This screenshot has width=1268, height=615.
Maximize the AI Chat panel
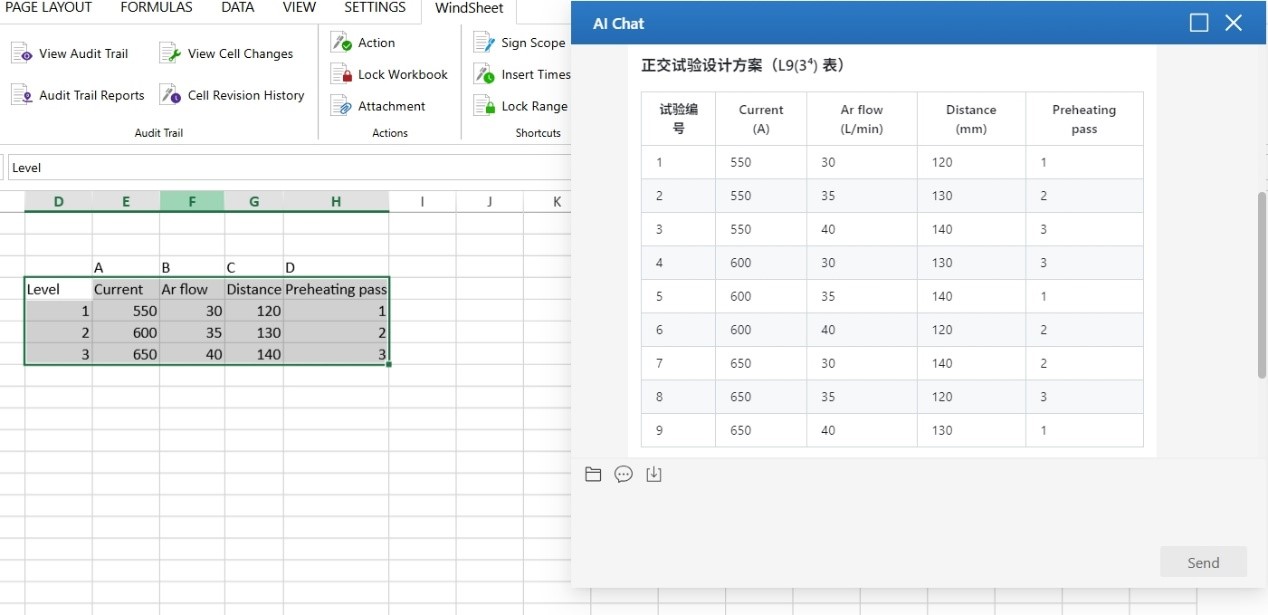point(1199,23)
